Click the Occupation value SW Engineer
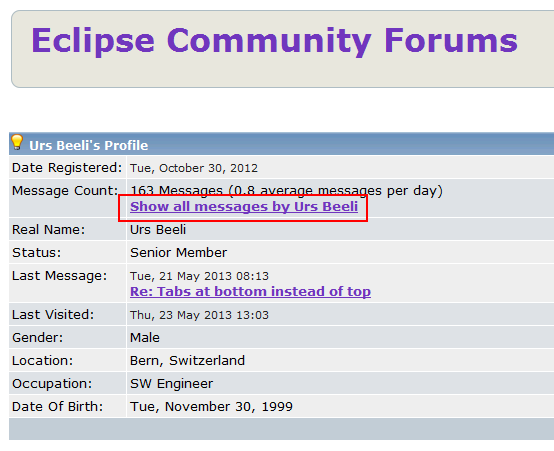Viewport: 554px width, 451px height. pos(172,384)
